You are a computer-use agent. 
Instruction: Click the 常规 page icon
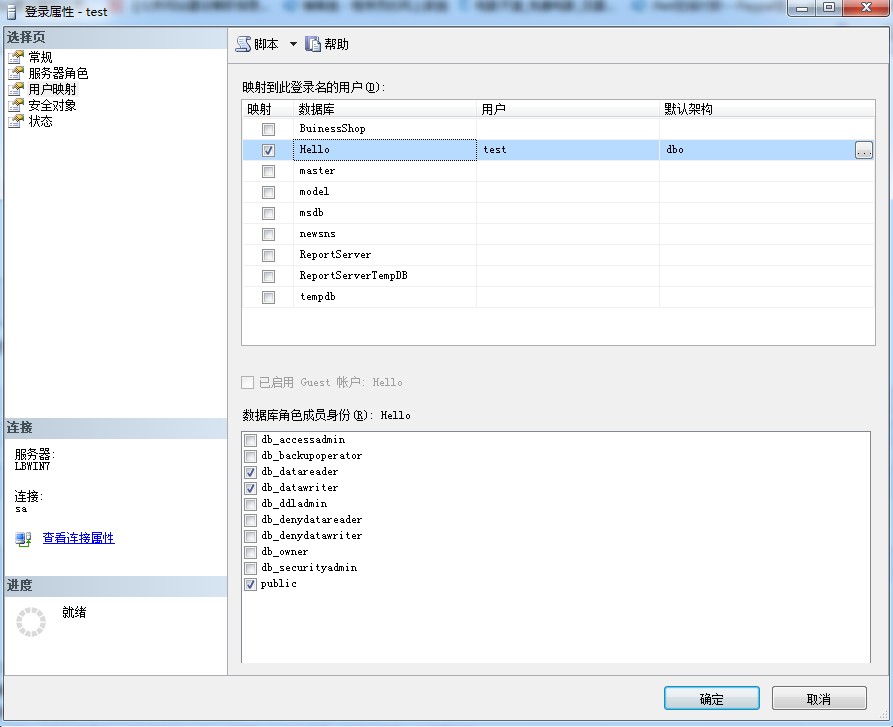[x=17, y=57]
